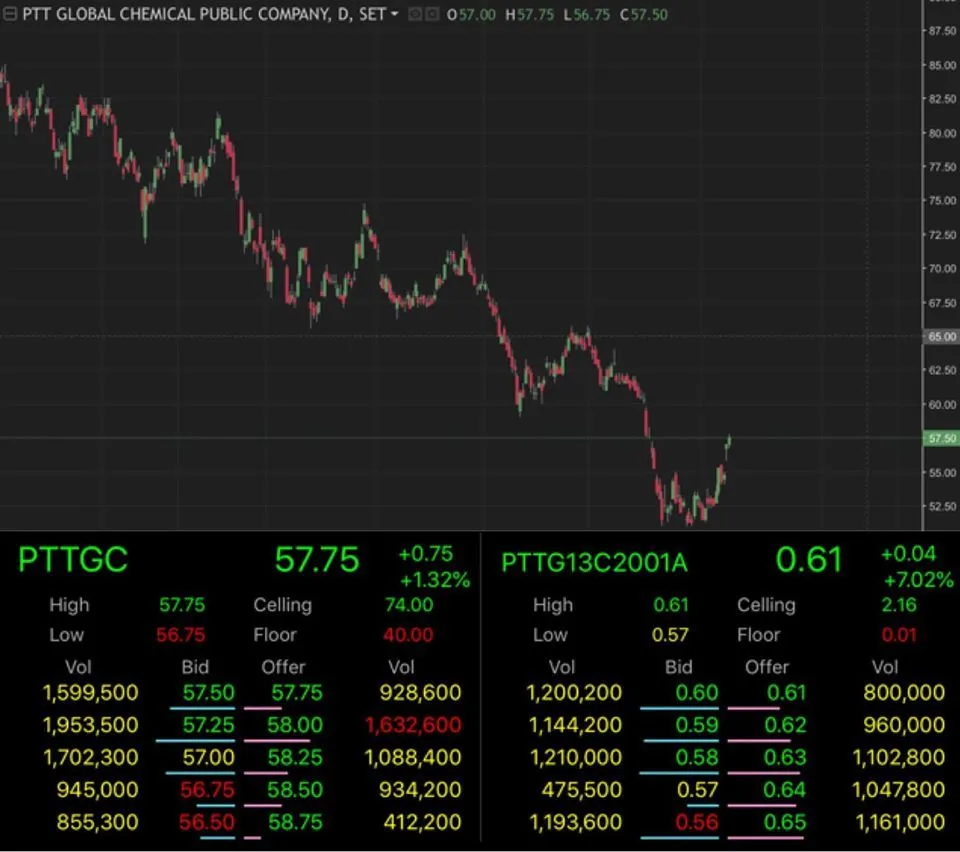Click bid volume 1,599,500

coord(91,693)
